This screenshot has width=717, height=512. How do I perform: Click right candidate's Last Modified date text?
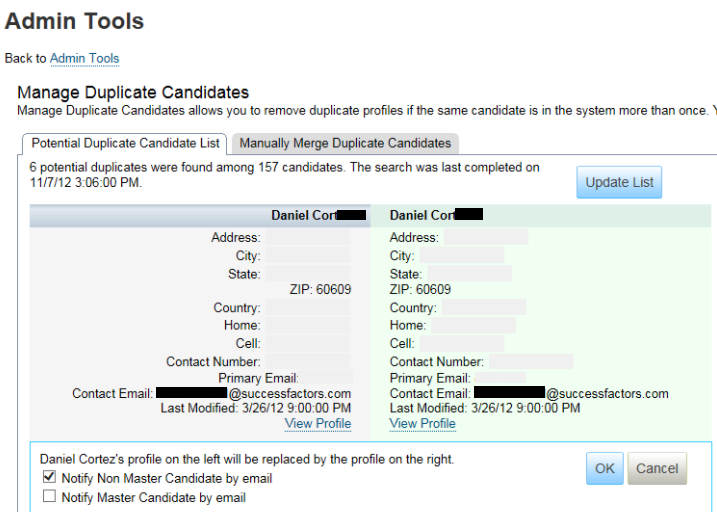pyautogui.click(x=485, y=408)
